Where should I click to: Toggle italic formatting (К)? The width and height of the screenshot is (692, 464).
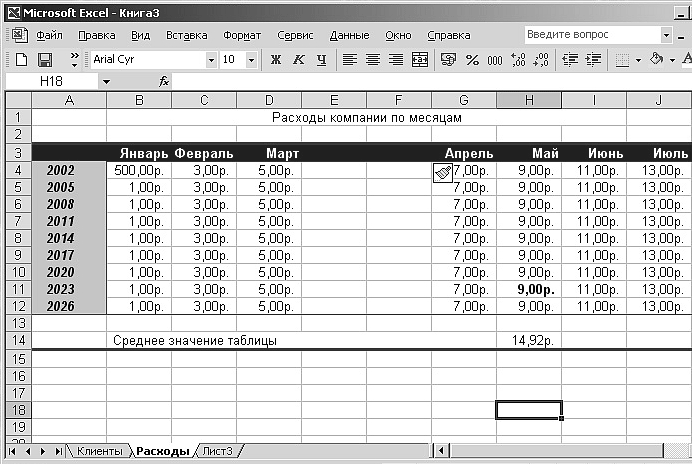pos(298,60)
